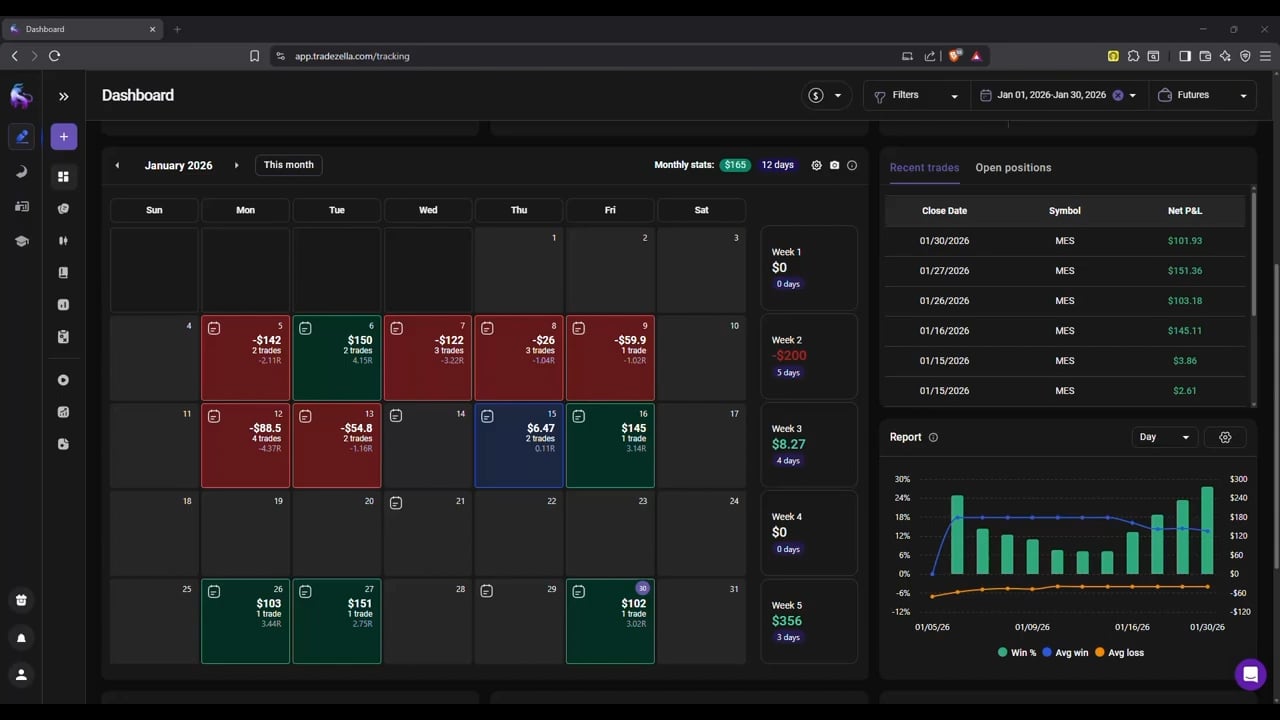Screen dimensions: 1280x720
Task: Open the chat support bubble
Action: click(1249, 674)
